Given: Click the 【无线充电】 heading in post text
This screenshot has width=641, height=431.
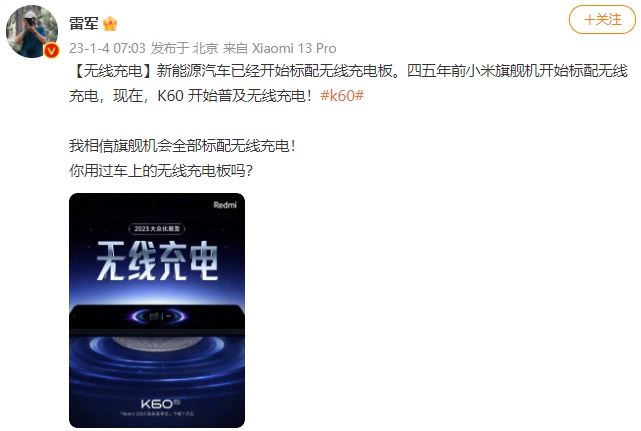Looking at the screenshot, I should tap(112, 71).
